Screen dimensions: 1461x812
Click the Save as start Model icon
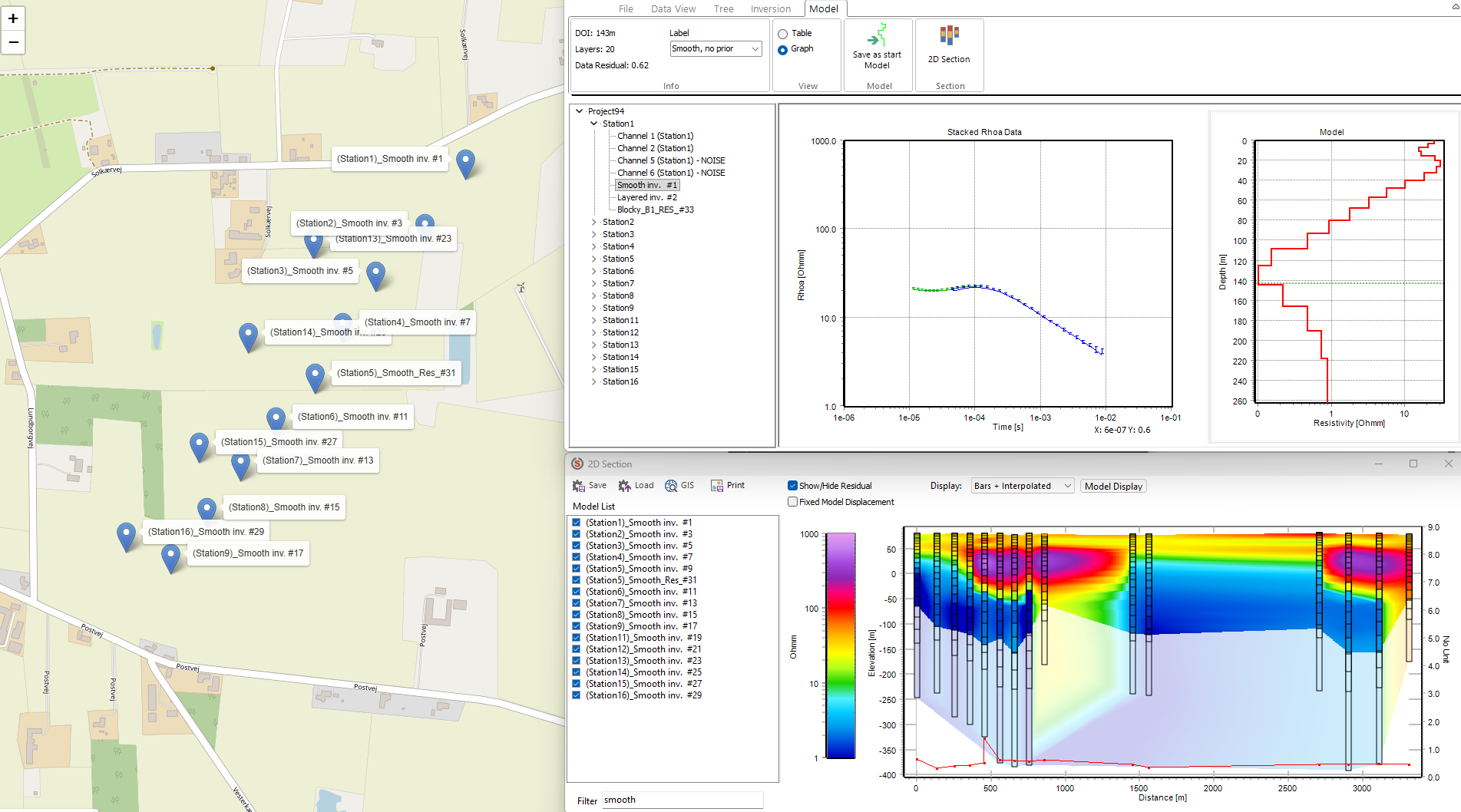point(877,36)
